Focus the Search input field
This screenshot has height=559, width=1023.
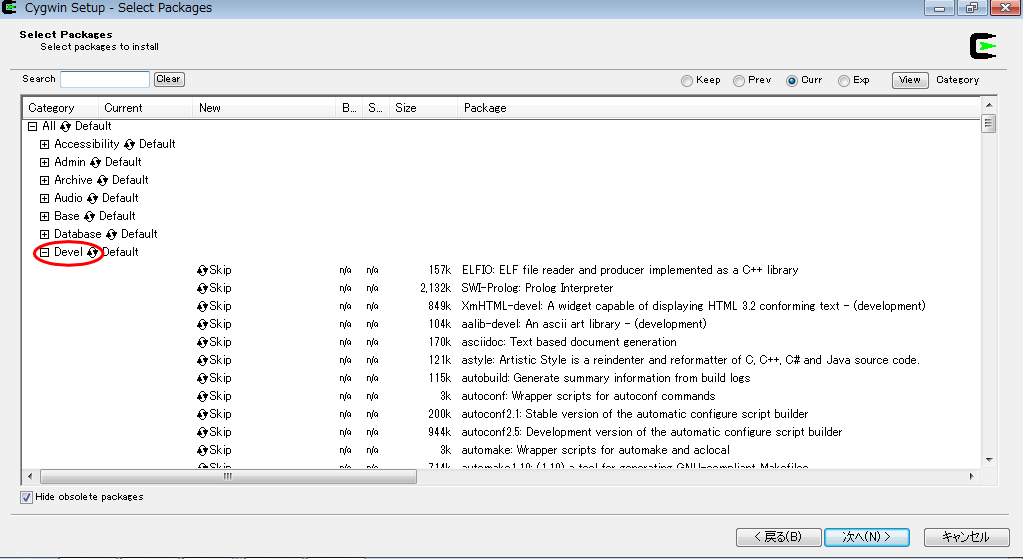(x=105, y=79)
